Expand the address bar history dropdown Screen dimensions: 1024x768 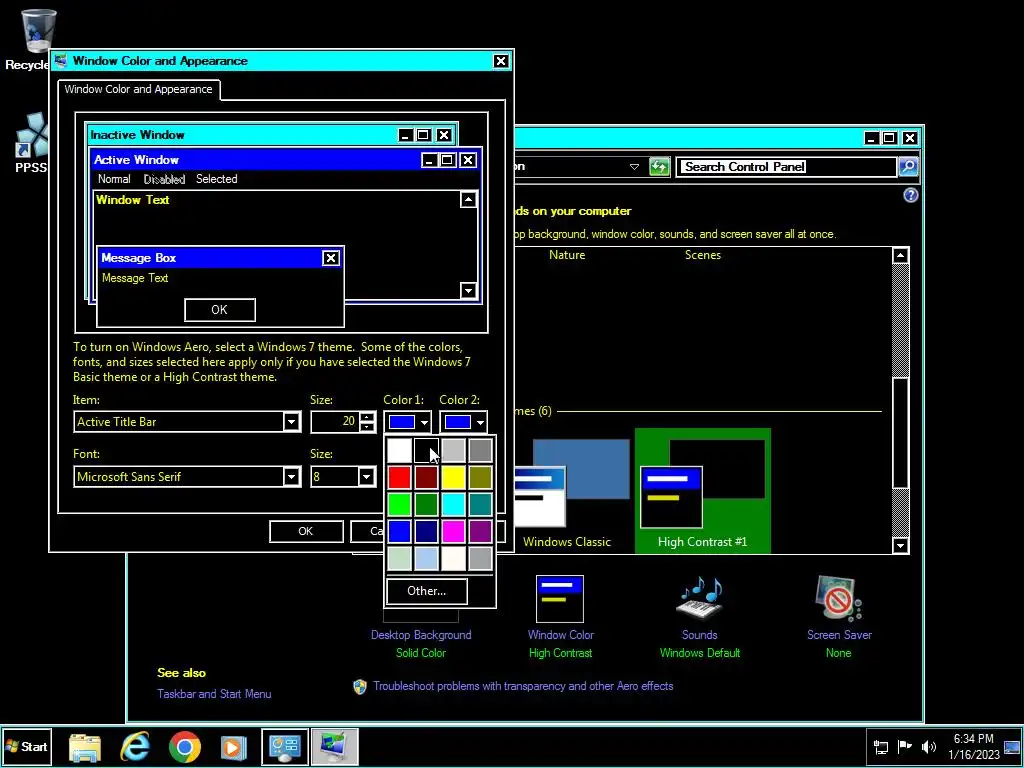point(634,167)
